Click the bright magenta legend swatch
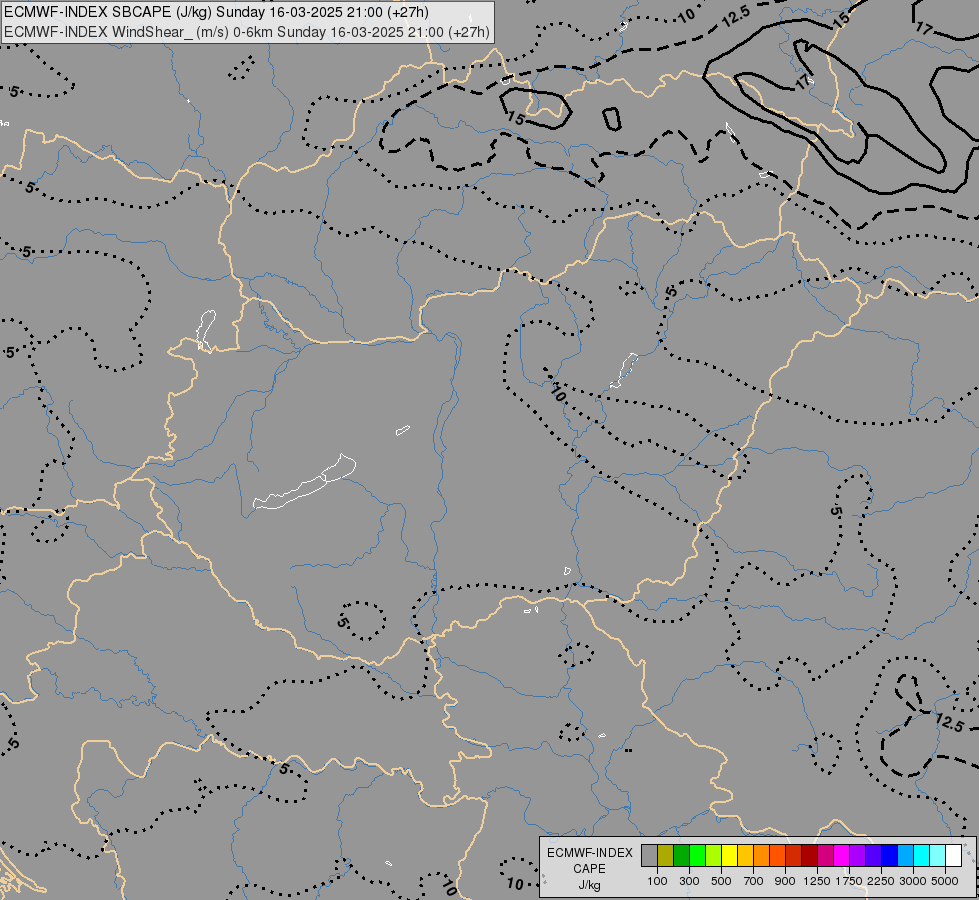 (x=842, y=855)
